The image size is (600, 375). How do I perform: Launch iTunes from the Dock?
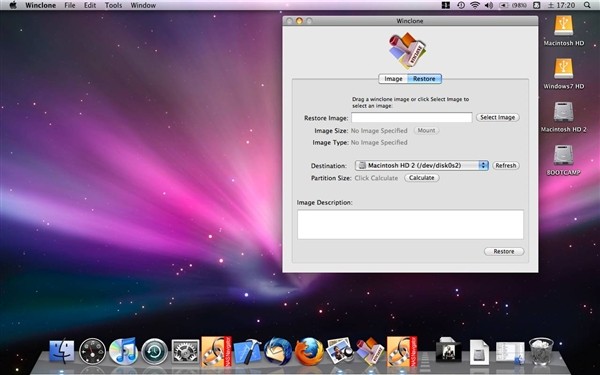[124, 351]
